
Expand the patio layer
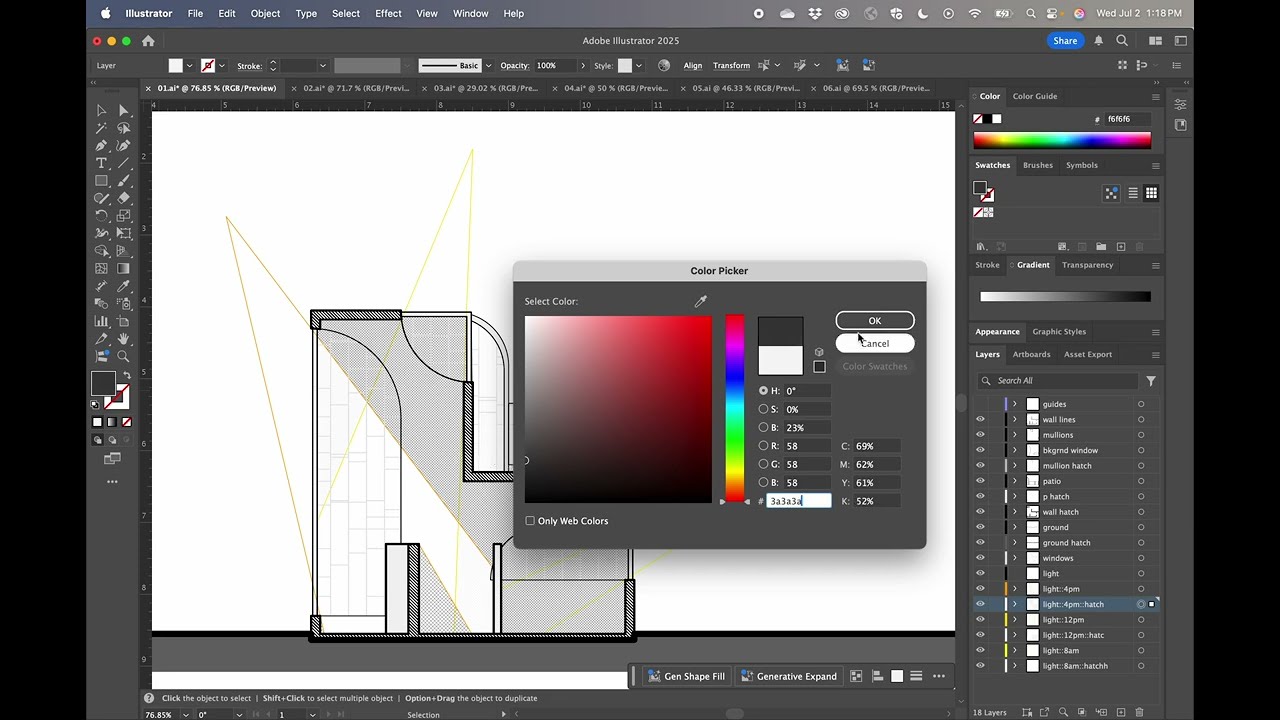1014,481
